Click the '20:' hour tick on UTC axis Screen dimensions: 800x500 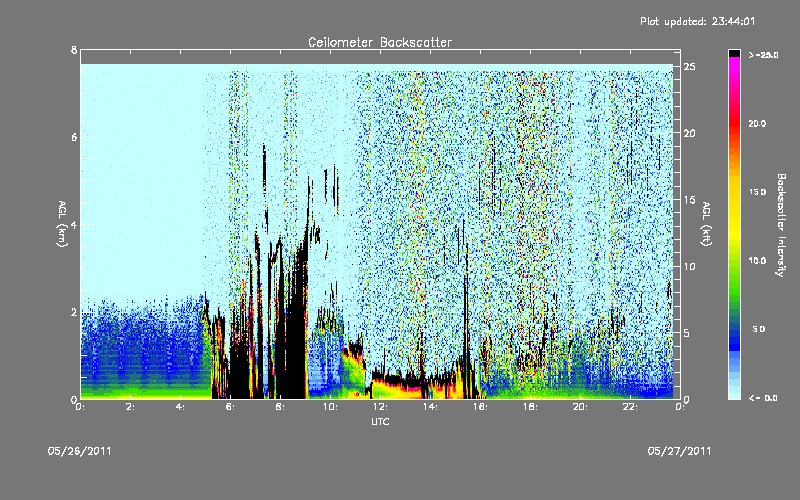click(580, 407)
